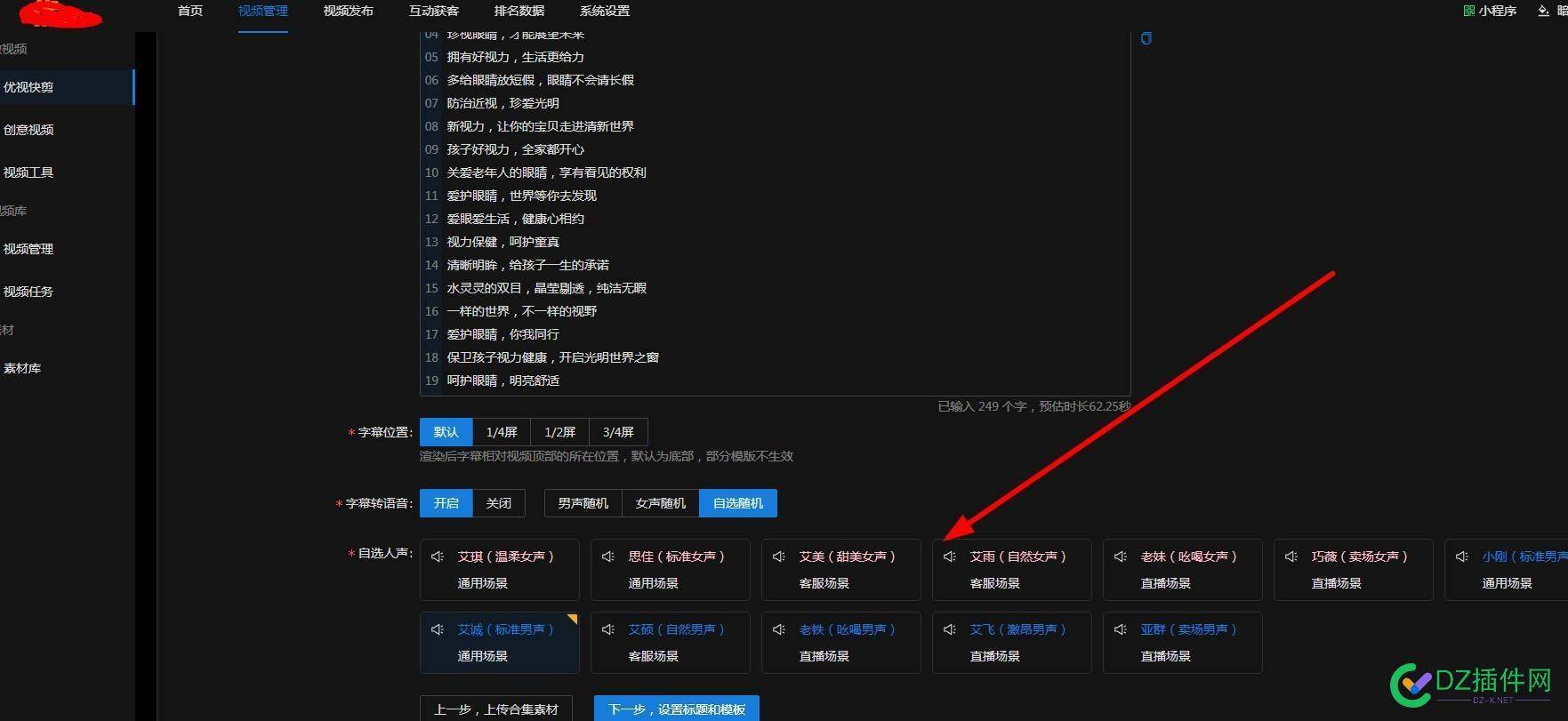Open the 小程序 QR code icon
The image size is (1568, 721).
click(1468, 11)
